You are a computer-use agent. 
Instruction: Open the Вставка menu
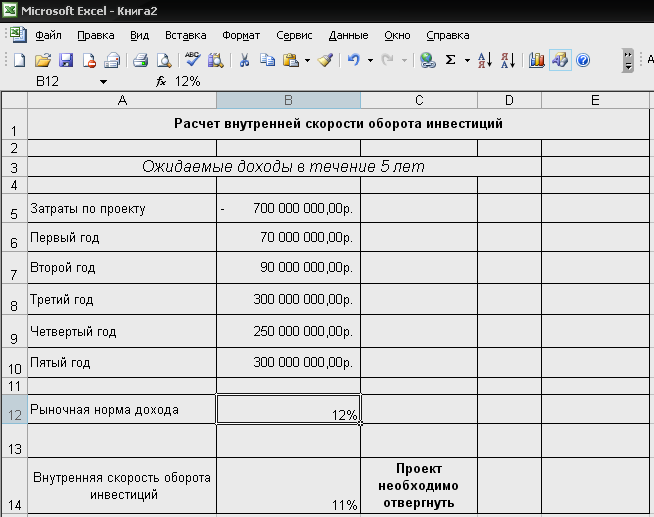pyautogui.click(x=186, y=35)
